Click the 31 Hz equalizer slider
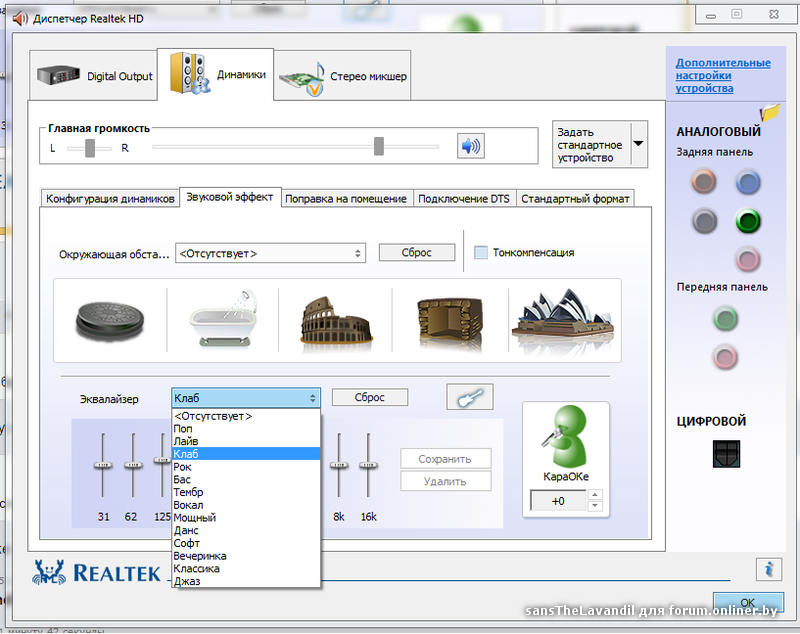800x634 pixels. click(103, 465)
